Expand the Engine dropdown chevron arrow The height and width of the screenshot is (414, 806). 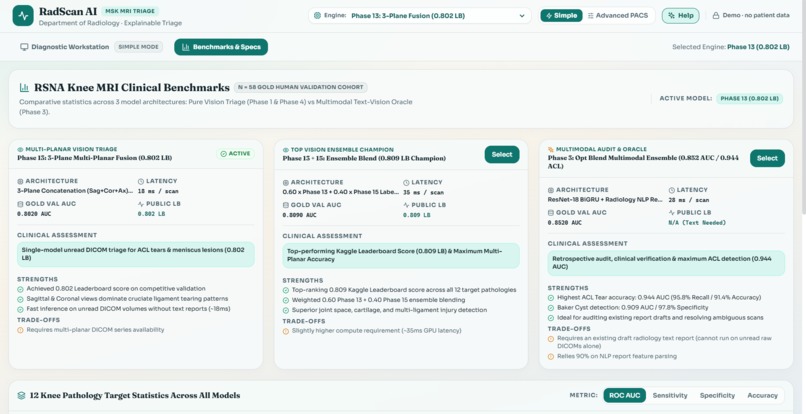click(522, 16)
